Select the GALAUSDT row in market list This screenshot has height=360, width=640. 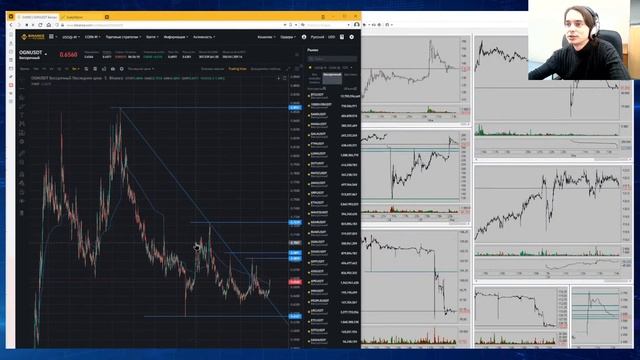[x=333, y=135]
